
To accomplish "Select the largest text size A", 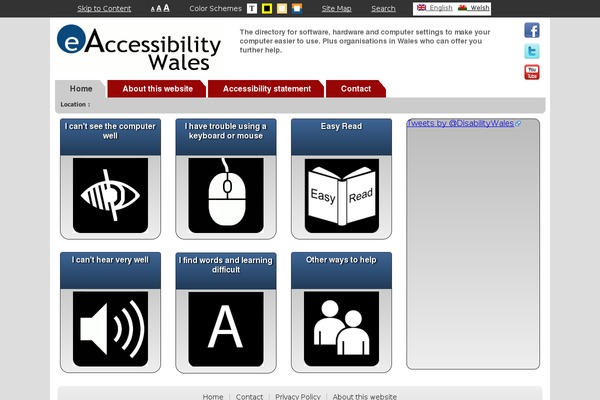I will [x=166, y=8].
